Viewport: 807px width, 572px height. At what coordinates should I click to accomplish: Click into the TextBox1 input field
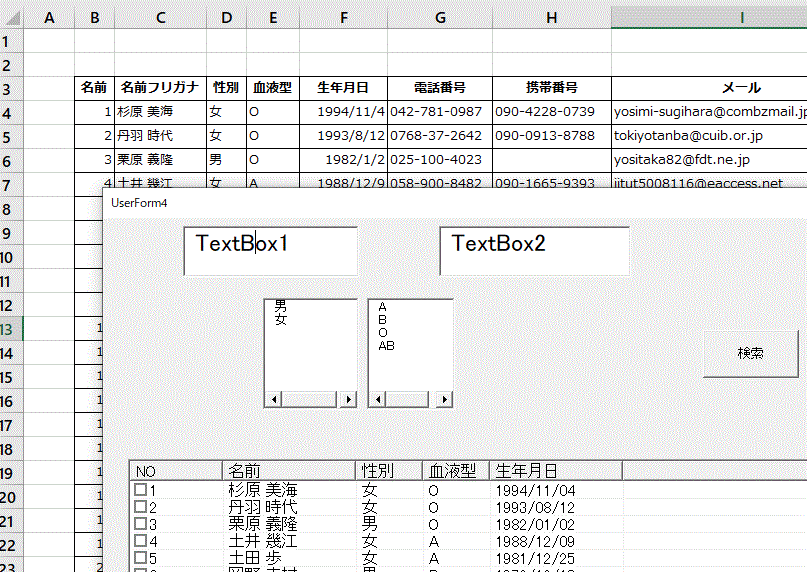tap(270, 250)
